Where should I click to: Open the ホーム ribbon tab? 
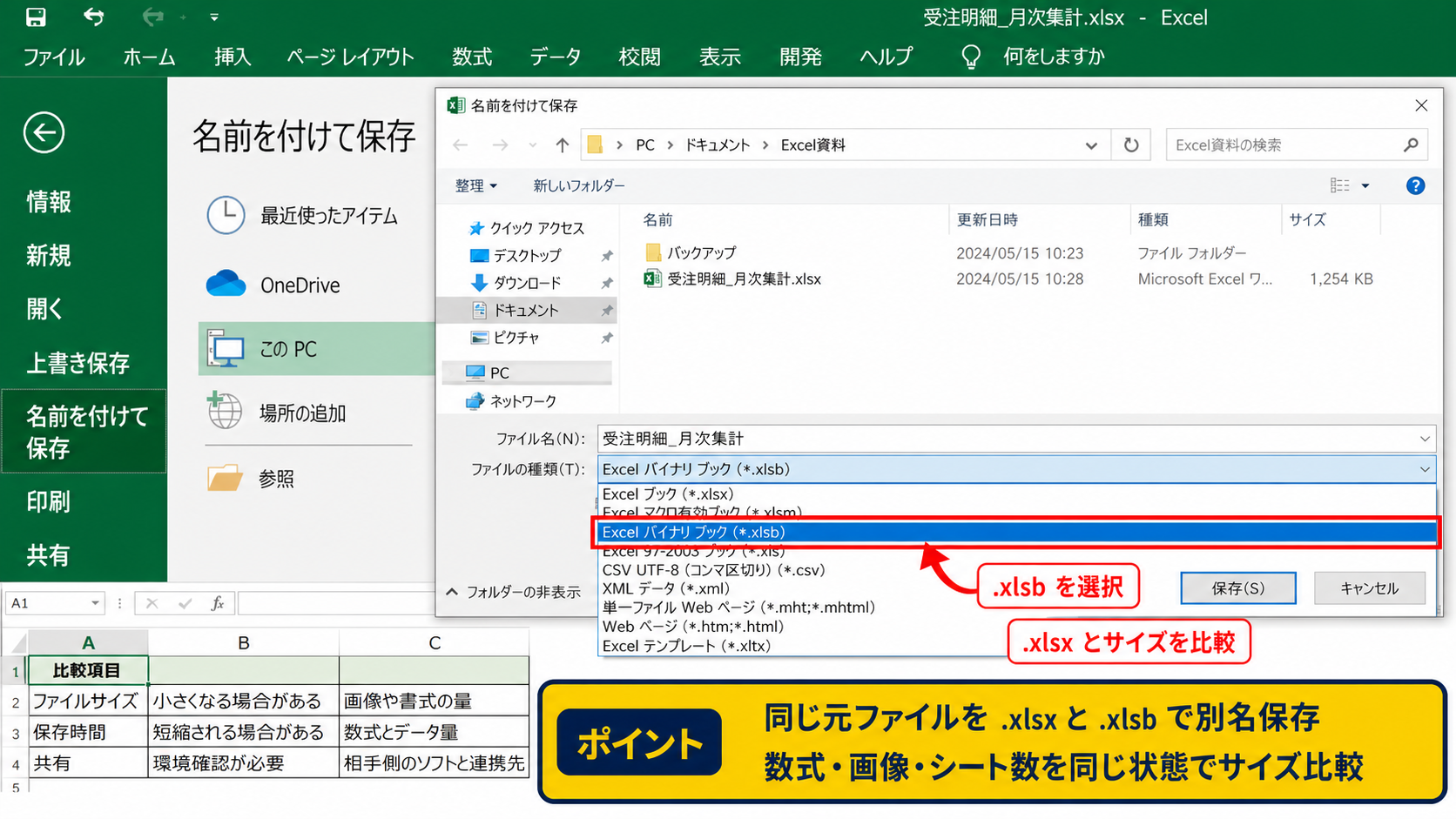click(149, 57)
